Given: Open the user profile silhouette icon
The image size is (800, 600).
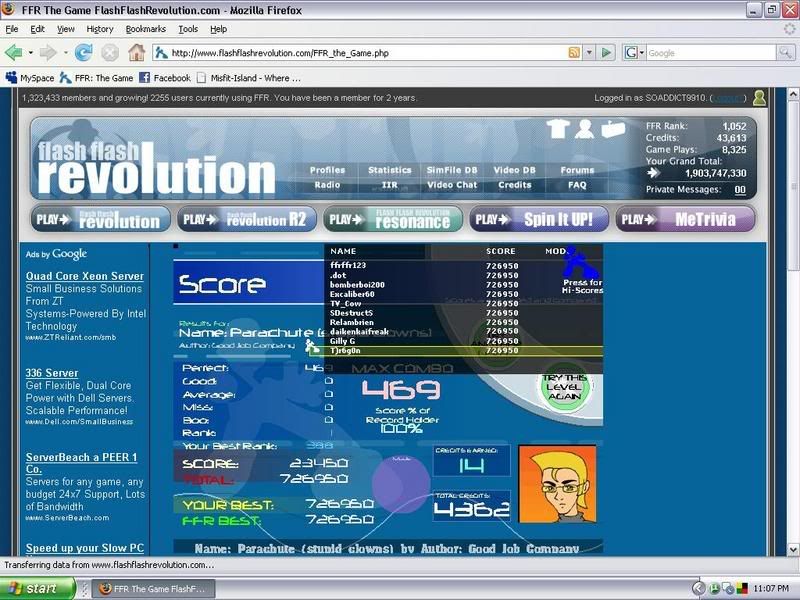Looking at the screenshot, I should tap(584, 129).
